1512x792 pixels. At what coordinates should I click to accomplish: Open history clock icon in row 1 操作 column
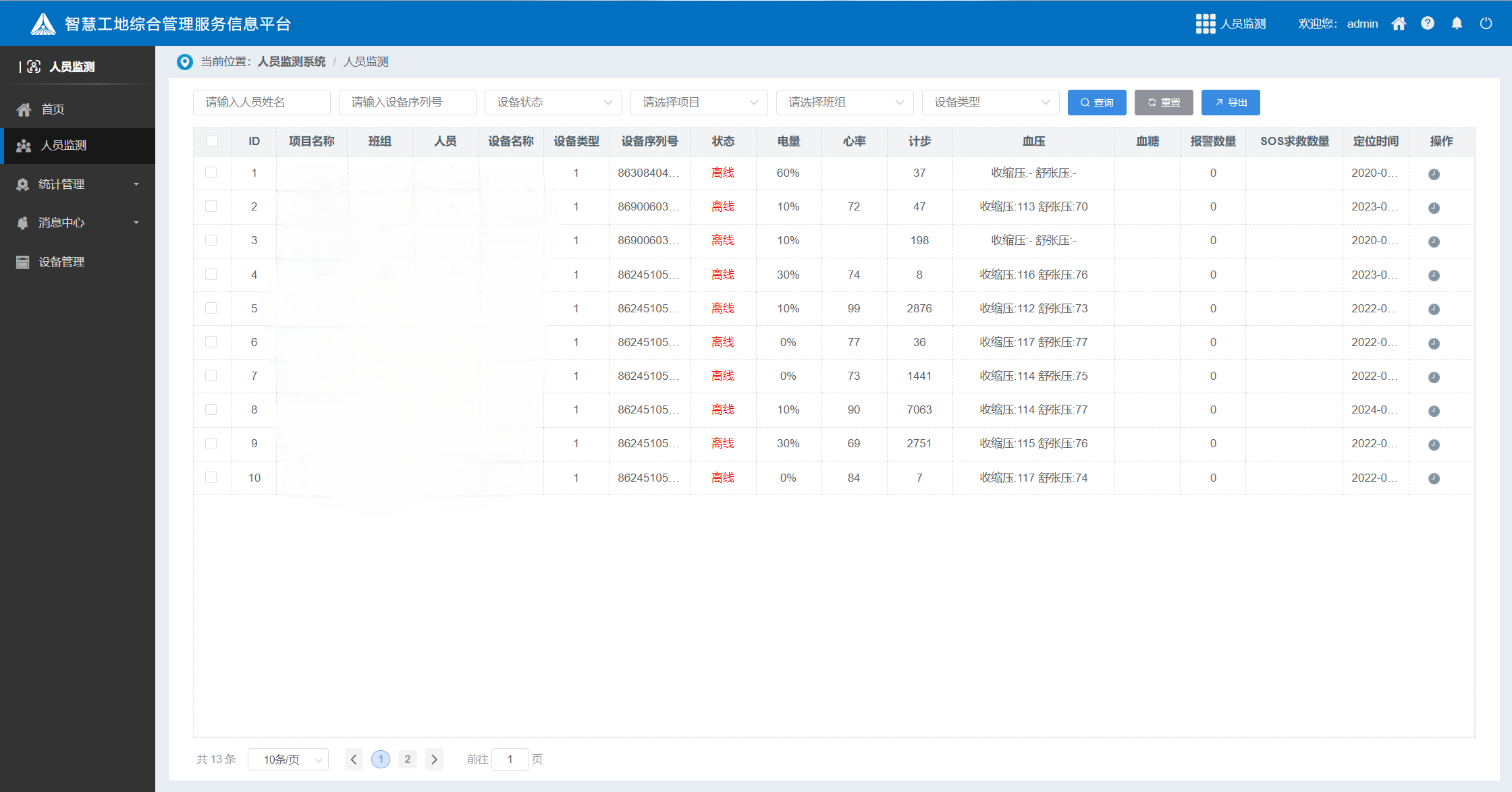point(1434,173)
